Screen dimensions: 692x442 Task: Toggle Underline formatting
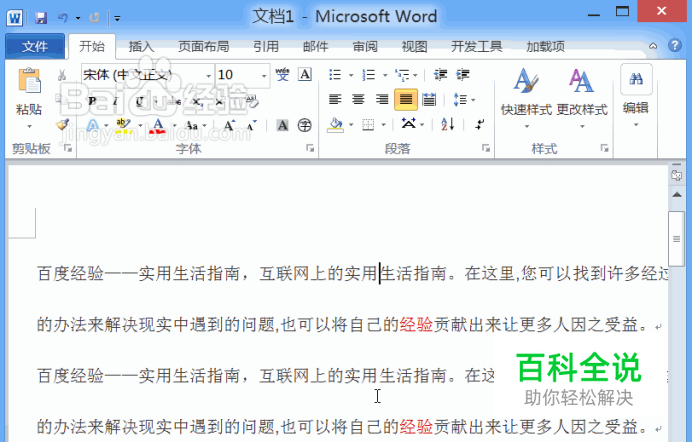[x=139, y=101]
